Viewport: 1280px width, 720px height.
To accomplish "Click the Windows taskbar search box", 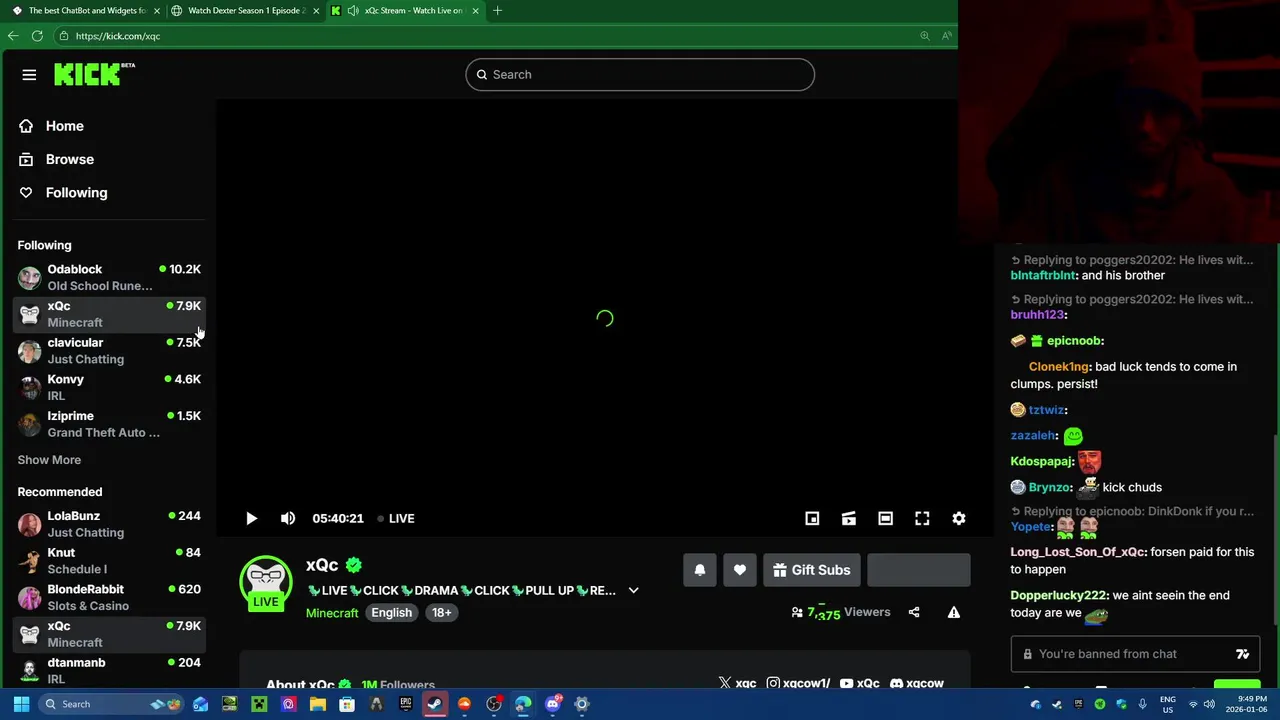I will click(113, 704).
